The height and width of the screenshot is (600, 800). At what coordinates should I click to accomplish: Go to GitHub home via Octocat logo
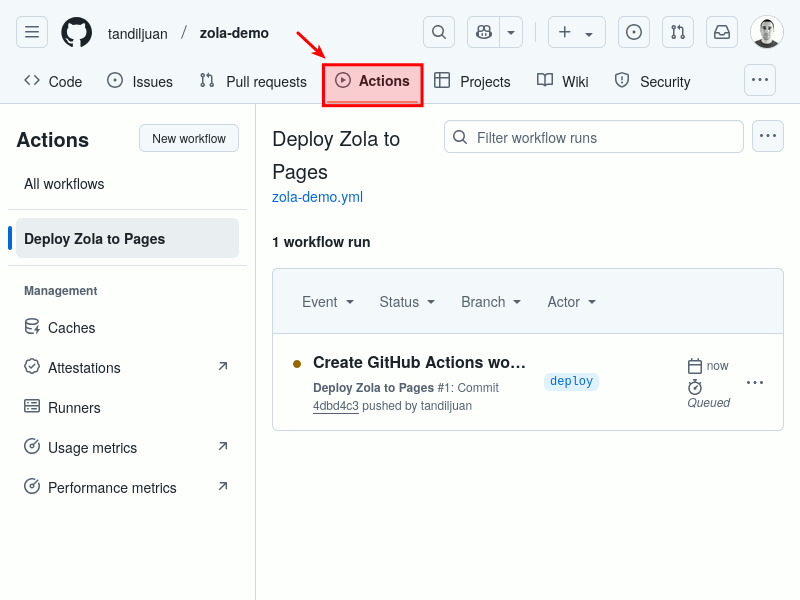pos(77,32)
